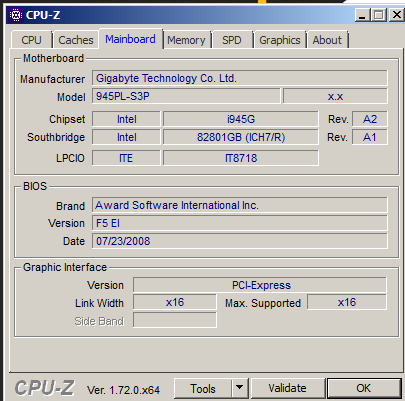Viewport: 405px width, 401px height.
Task: Click the Tools button
Action: pyautogui.click(x=203, y=388)
